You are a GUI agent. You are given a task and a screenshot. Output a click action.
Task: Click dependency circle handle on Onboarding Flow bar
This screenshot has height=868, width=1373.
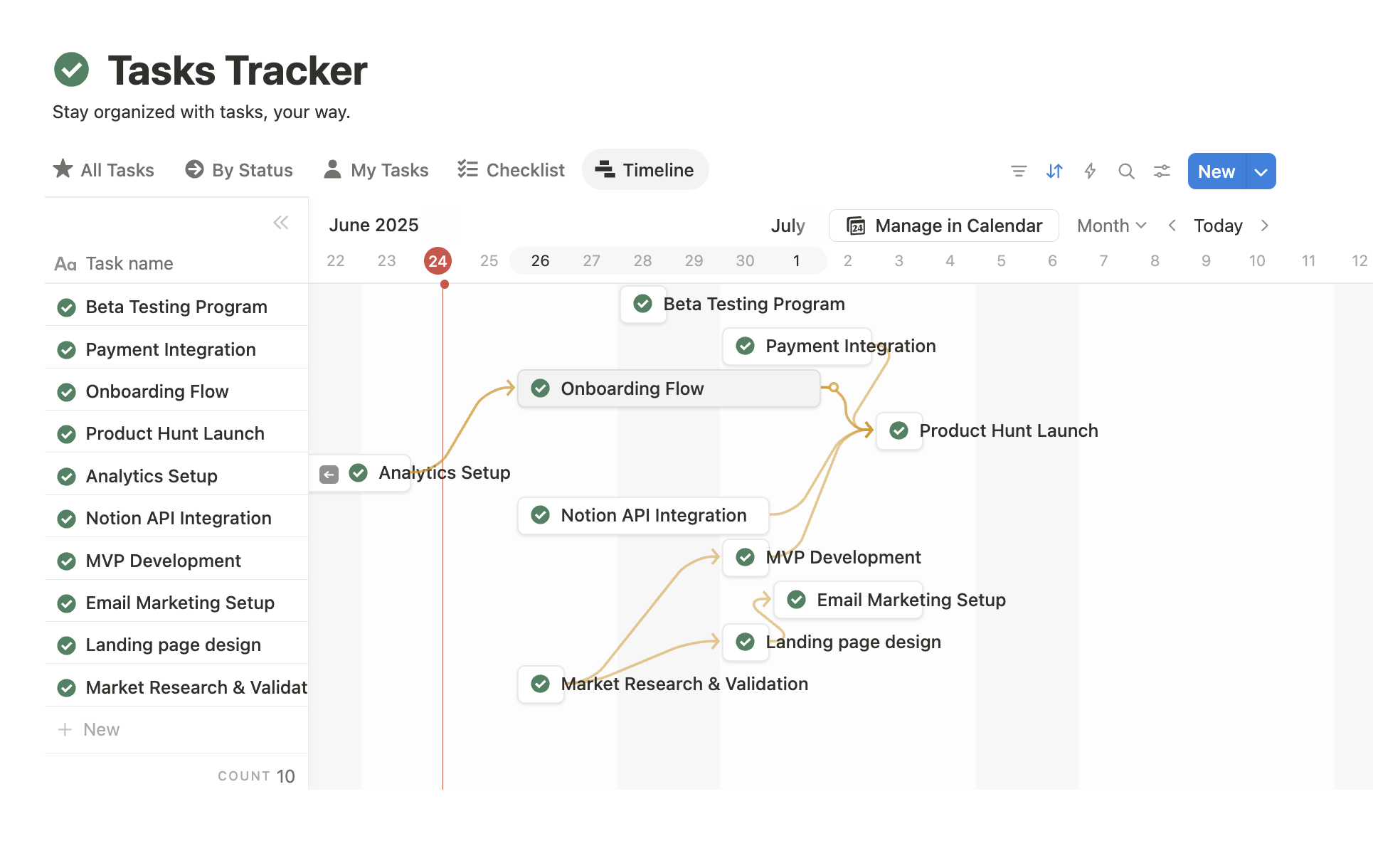834,388
